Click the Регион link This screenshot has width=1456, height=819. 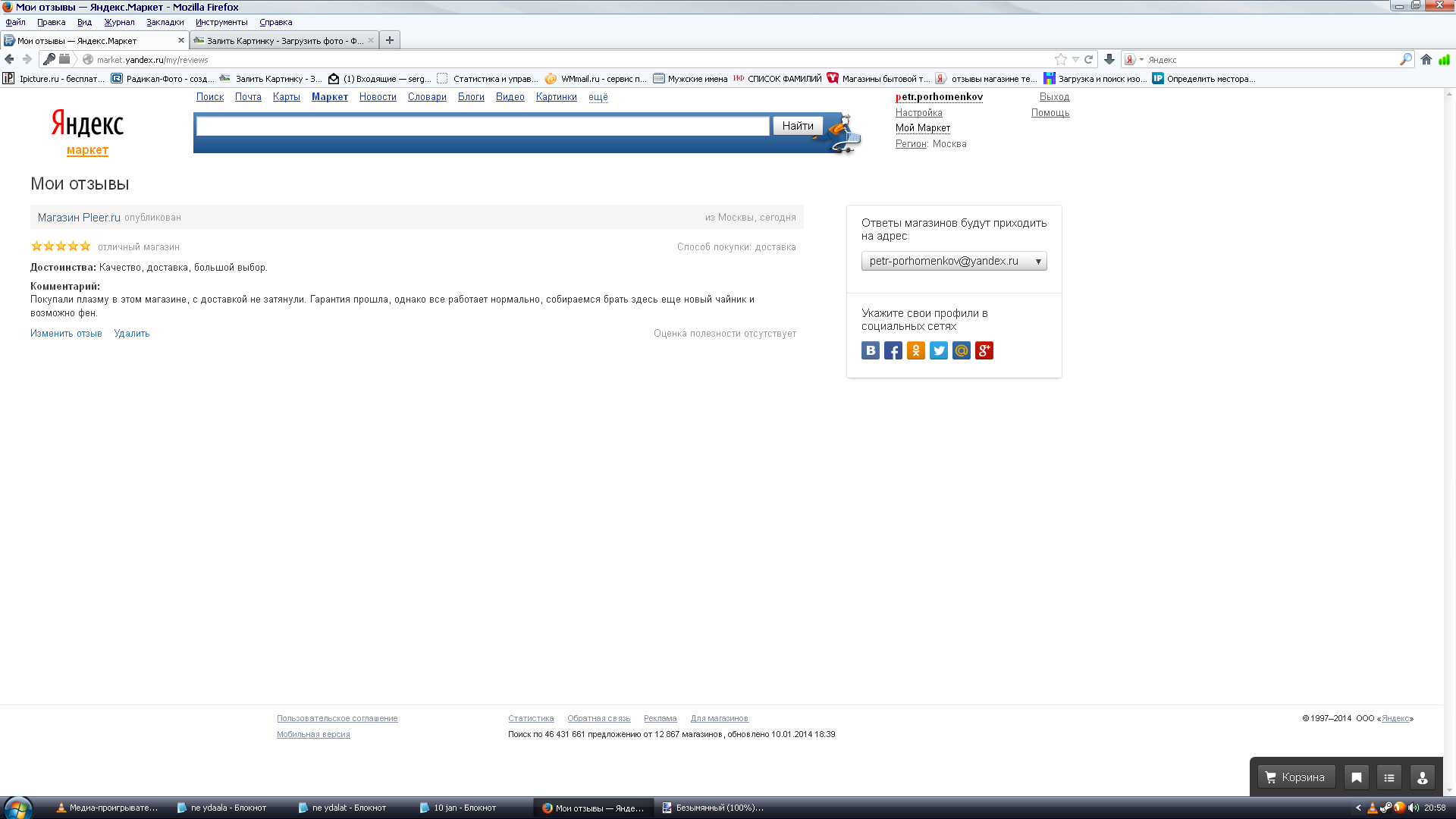(911, 144)
